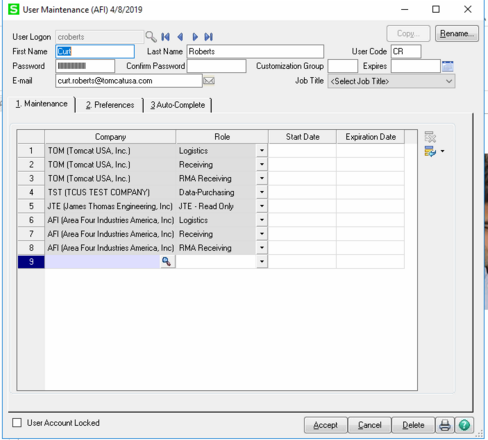Click the disabled Copy button

click(x=408, y=34)
